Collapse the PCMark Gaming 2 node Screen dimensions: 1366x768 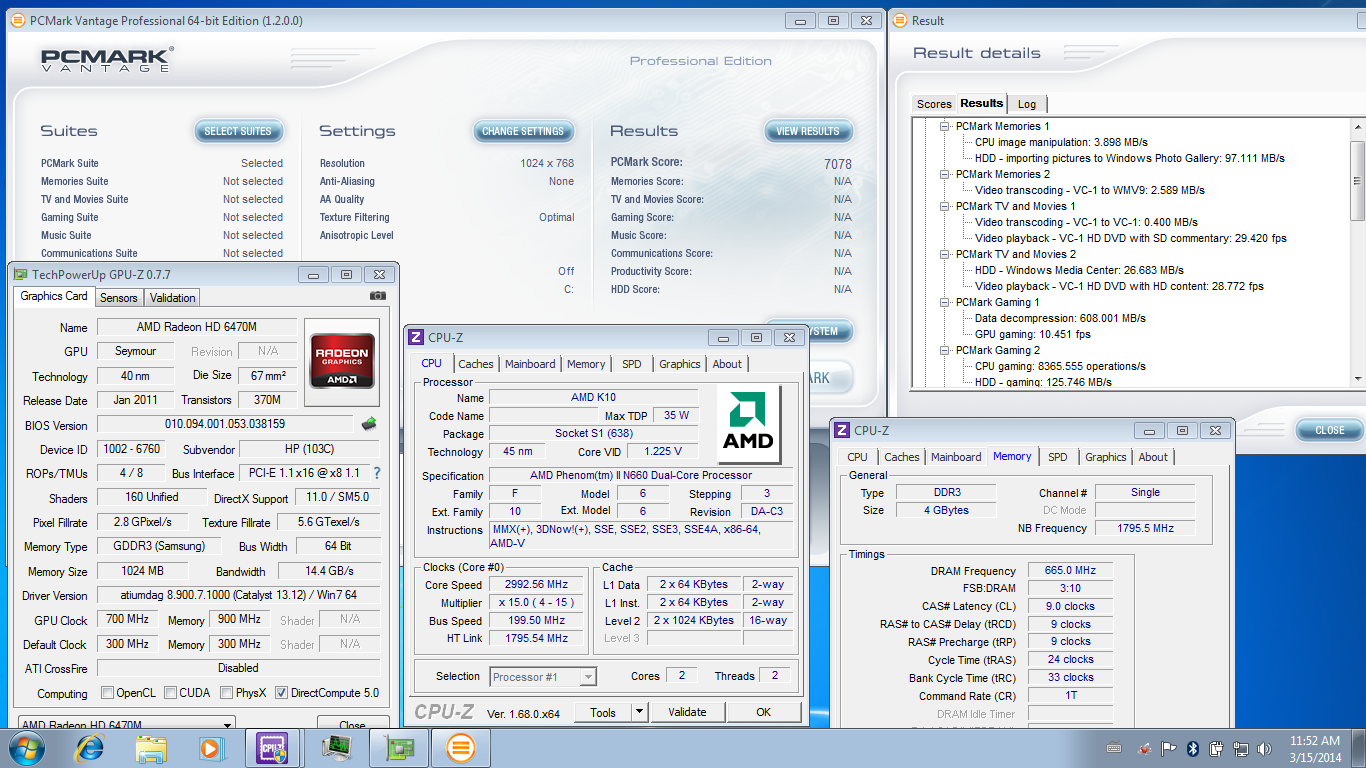coord(945,350)
